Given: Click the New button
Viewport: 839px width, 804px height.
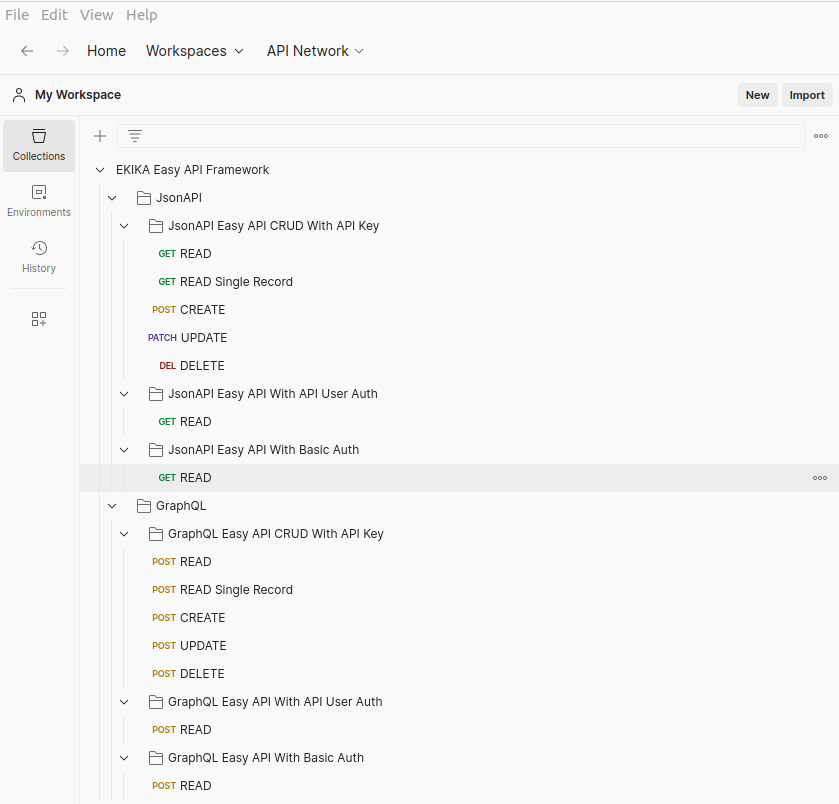Looking at the screenshot, I should pyautogui.click(x=757, y=95).
